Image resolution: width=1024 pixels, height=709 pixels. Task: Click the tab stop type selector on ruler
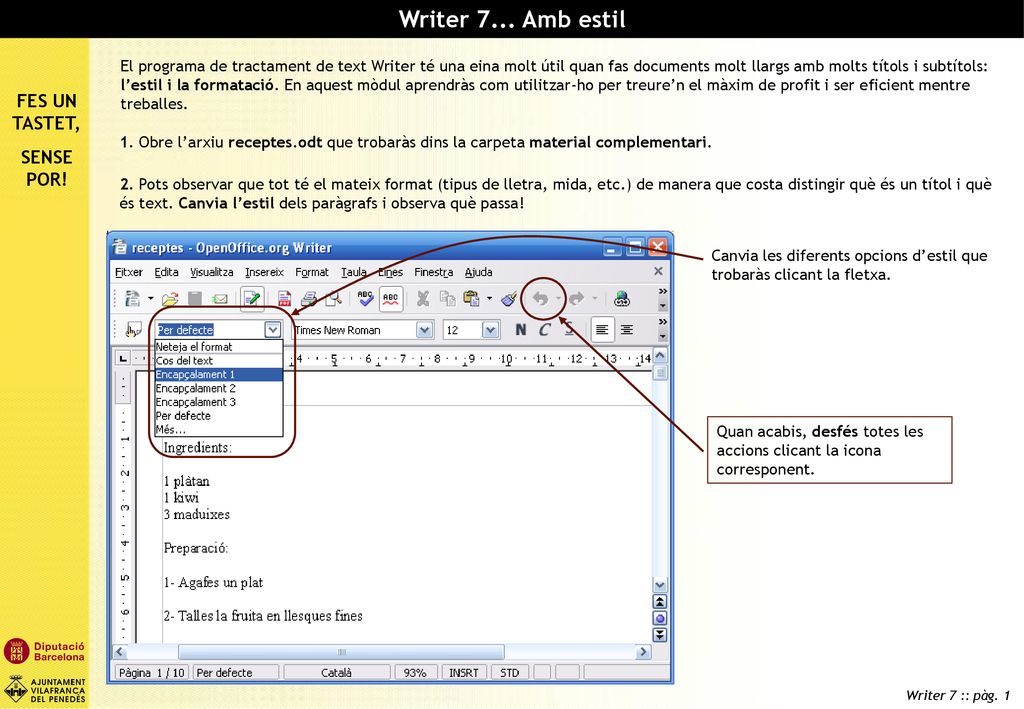coord(123,358)
